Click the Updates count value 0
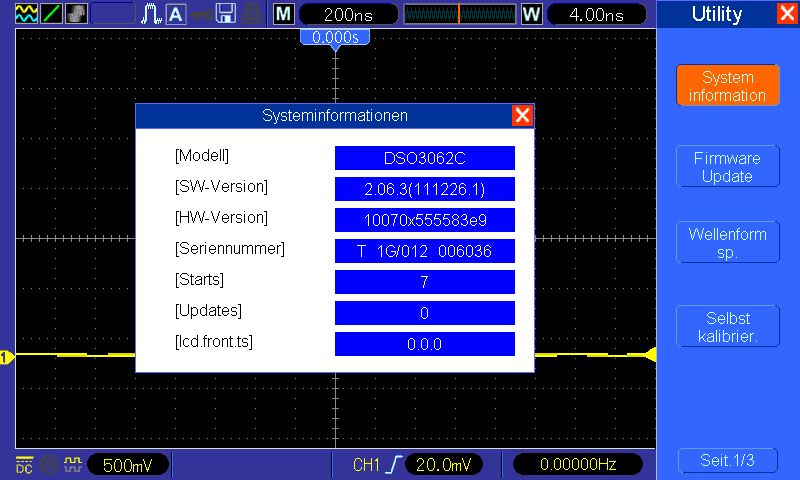Image resolution: width=800 pixels, height=480 pixels. tap(424, 313)
